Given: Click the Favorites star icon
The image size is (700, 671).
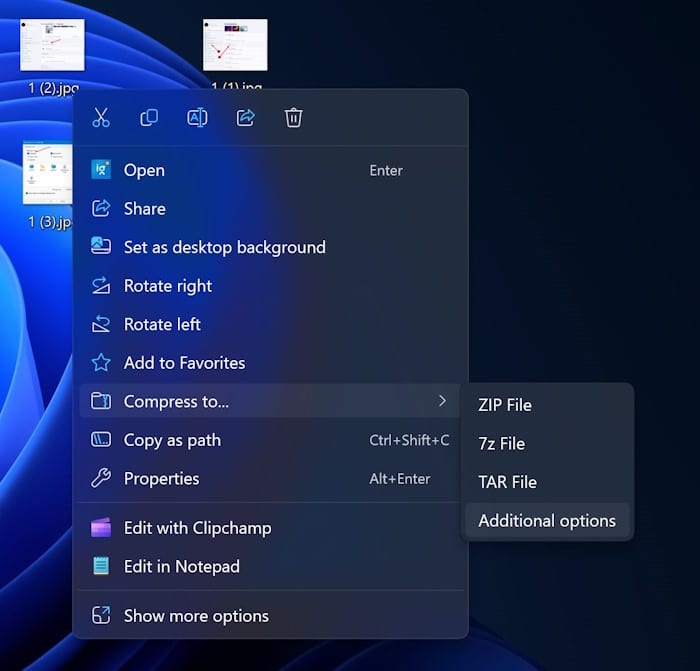Looking at the screenshot, I should click(x=101, y=363).
